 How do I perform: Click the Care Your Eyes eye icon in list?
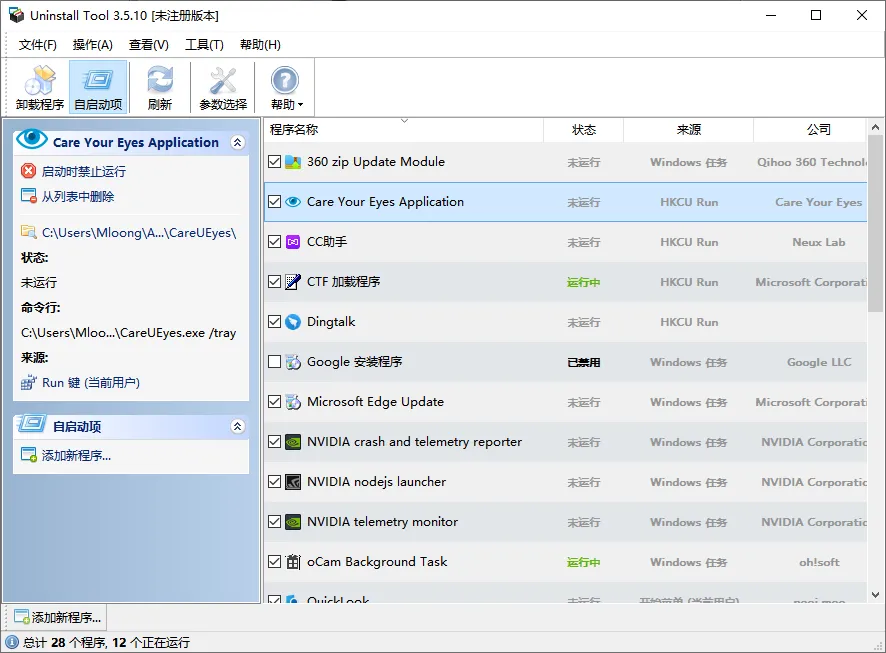pyautogui.click(x=293, y=202)
